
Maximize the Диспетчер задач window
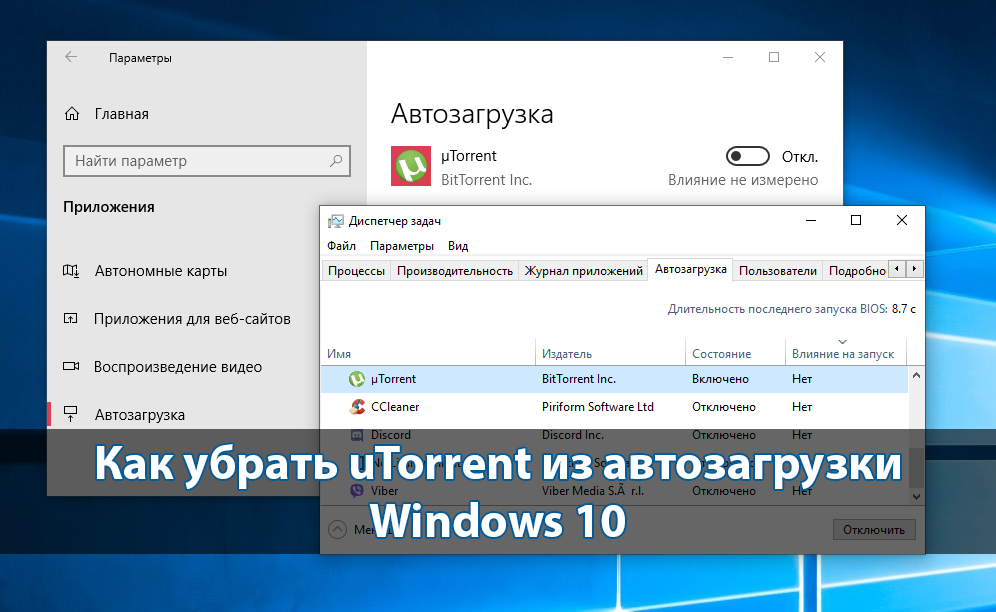point(856,221)
